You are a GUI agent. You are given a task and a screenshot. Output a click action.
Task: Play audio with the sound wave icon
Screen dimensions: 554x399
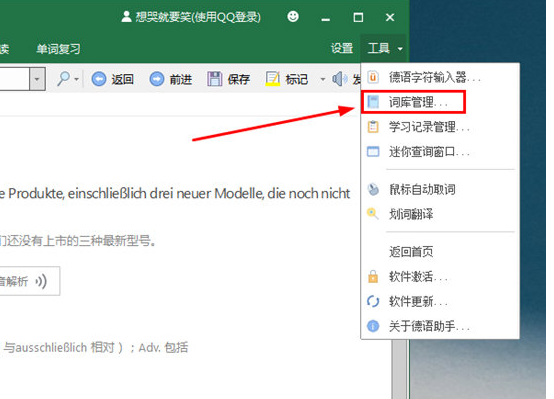point(41,281)
